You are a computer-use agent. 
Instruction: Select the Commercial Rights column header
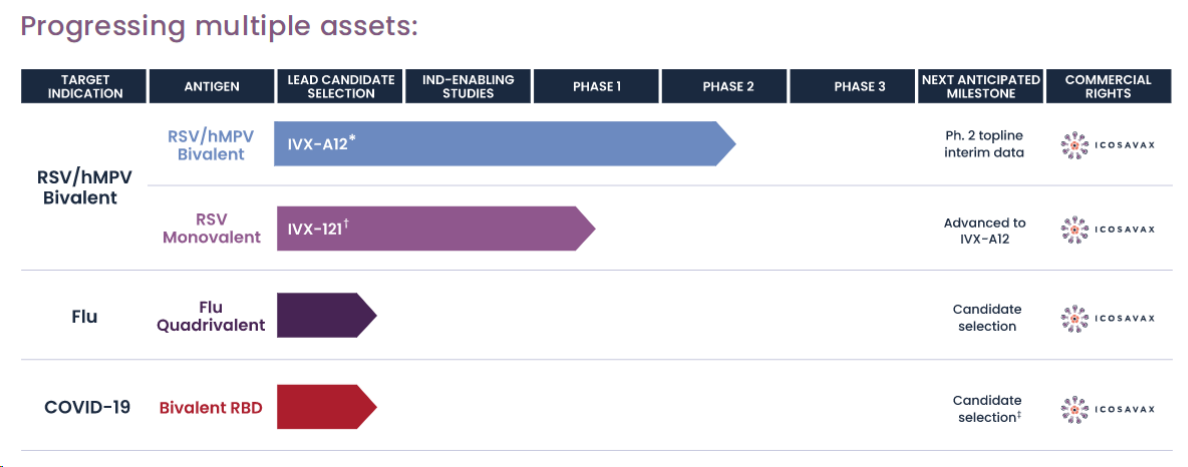[x=1108, y=87]
